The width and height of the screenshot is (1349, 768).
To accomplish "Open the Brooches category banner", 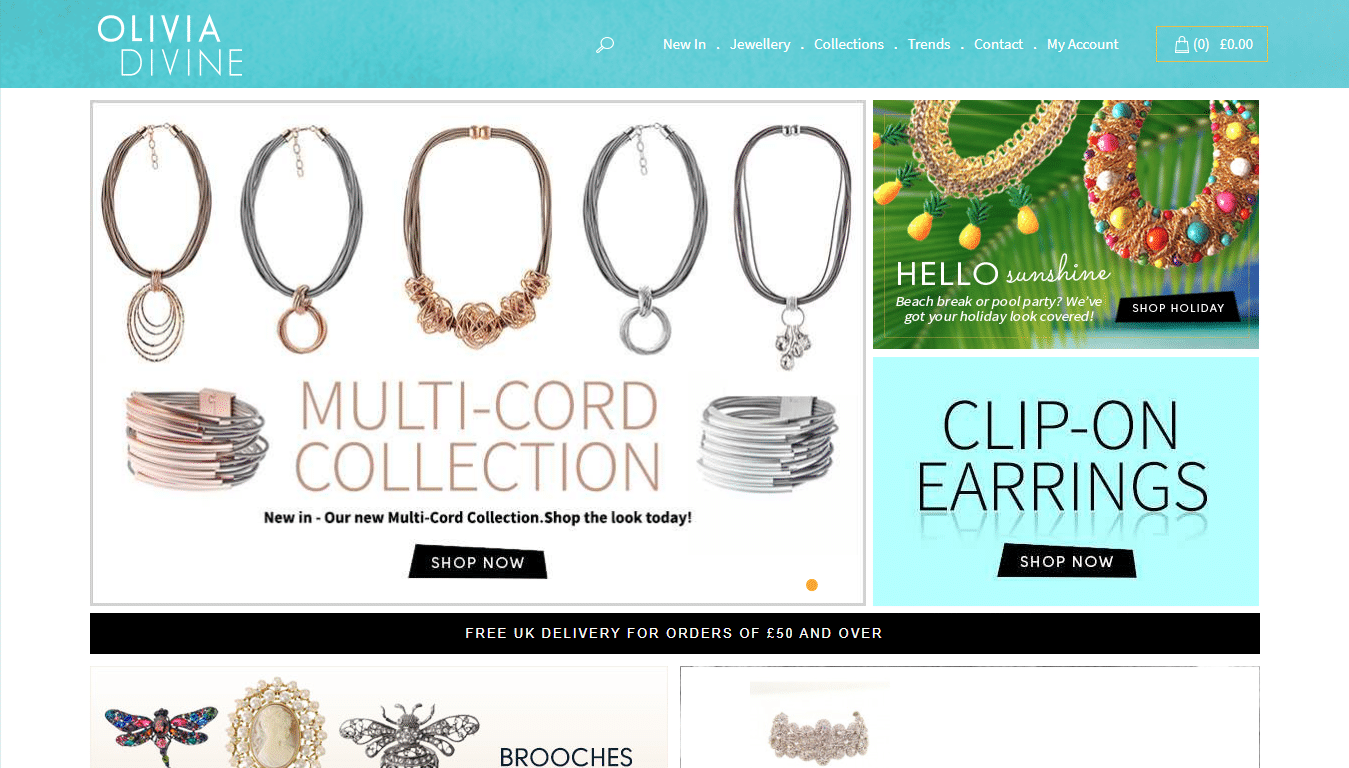I will pos(379,717).
